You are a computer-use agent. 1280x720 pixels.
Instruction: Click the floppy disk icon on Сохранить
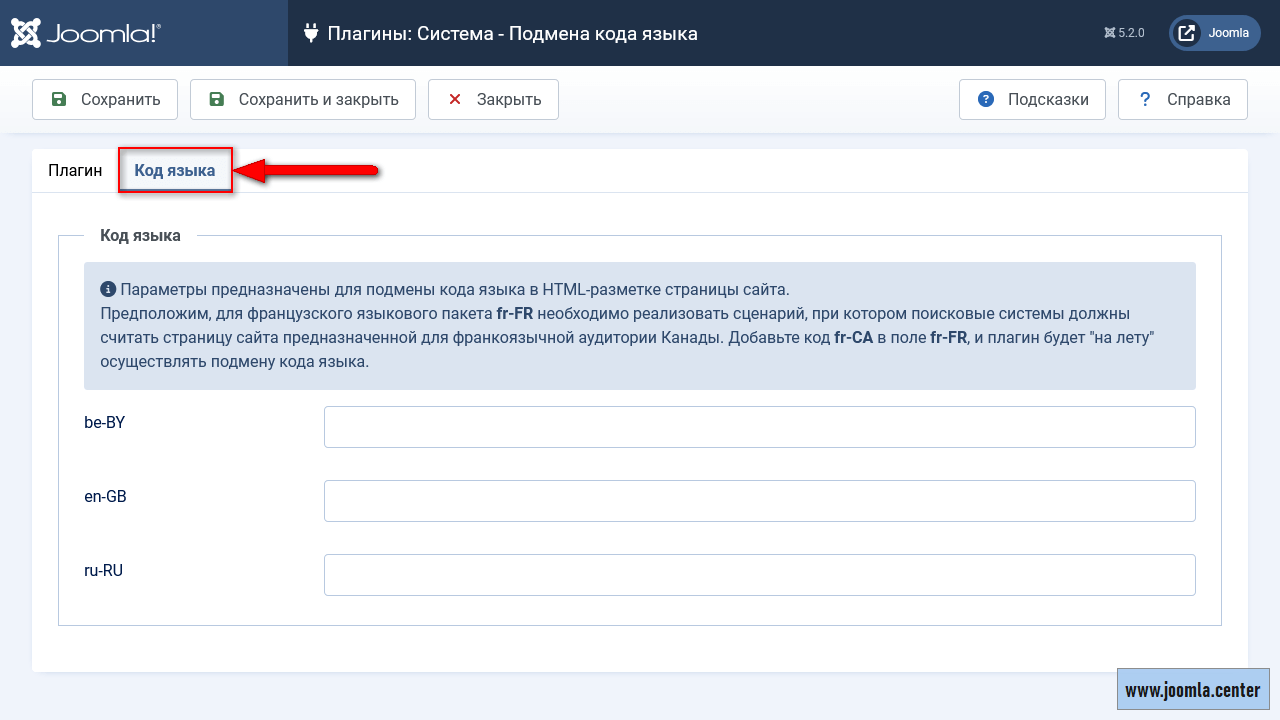coord(59,99)
